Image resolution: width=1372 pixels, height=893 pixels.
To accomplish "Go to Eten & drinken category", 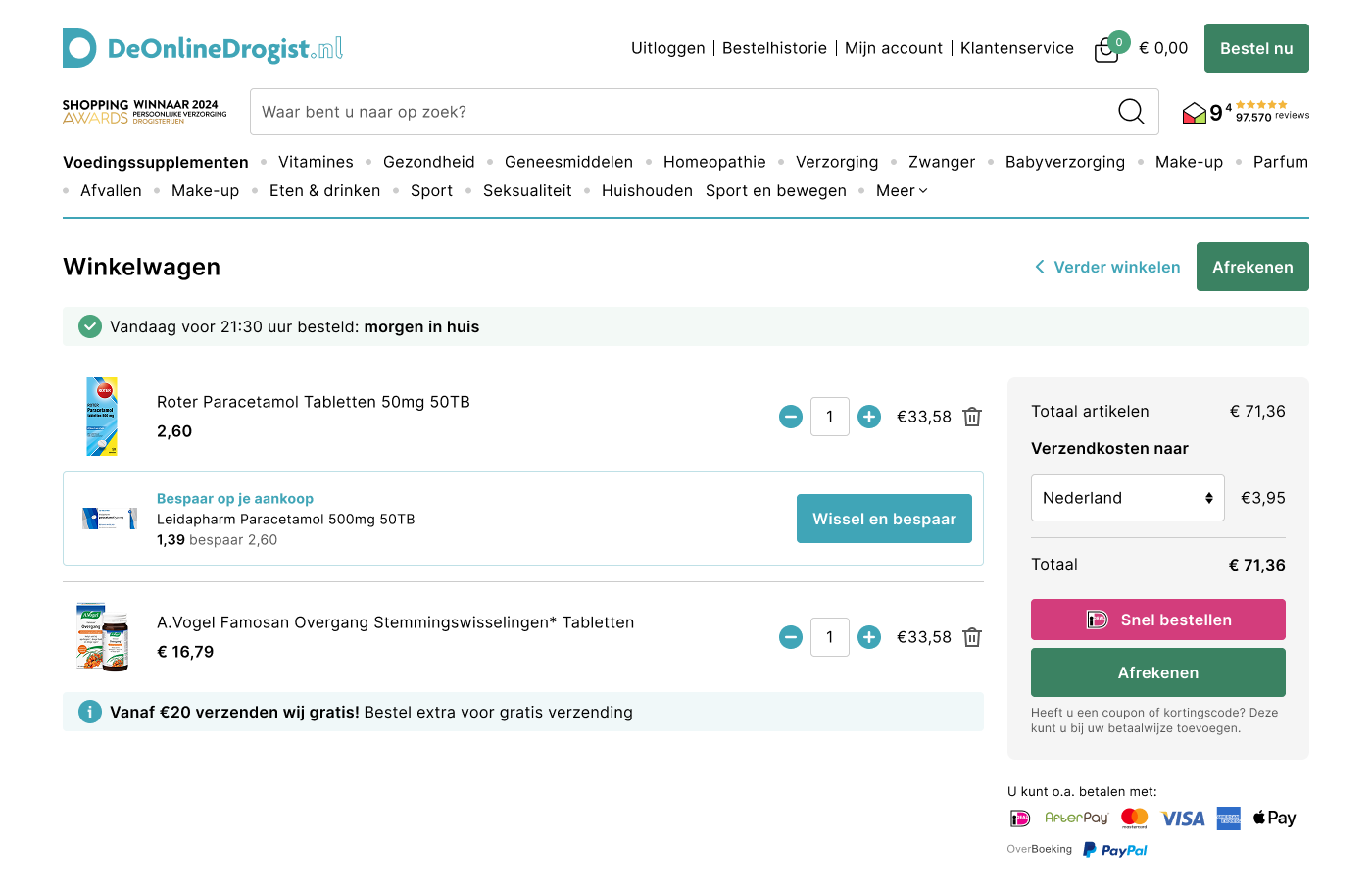I will tap(325, 190).
